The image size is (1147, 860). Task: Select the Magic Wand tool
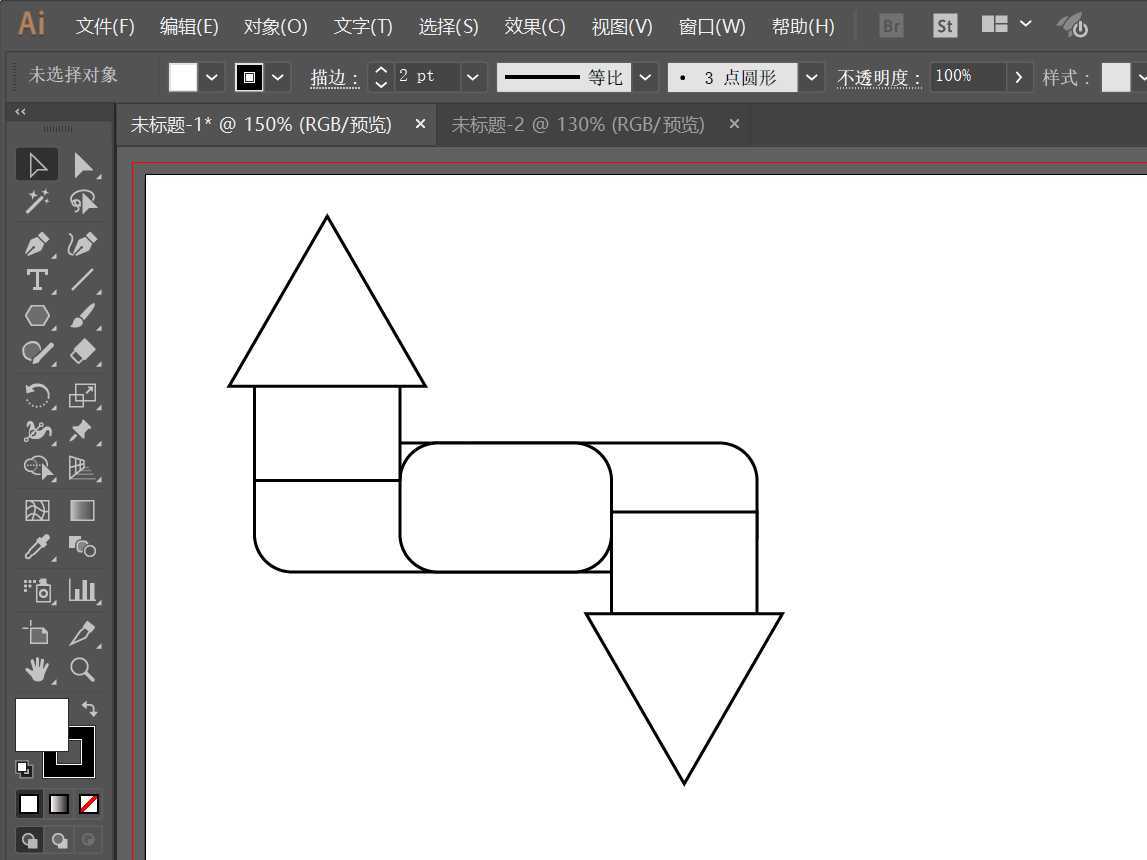tap(37, 201)
